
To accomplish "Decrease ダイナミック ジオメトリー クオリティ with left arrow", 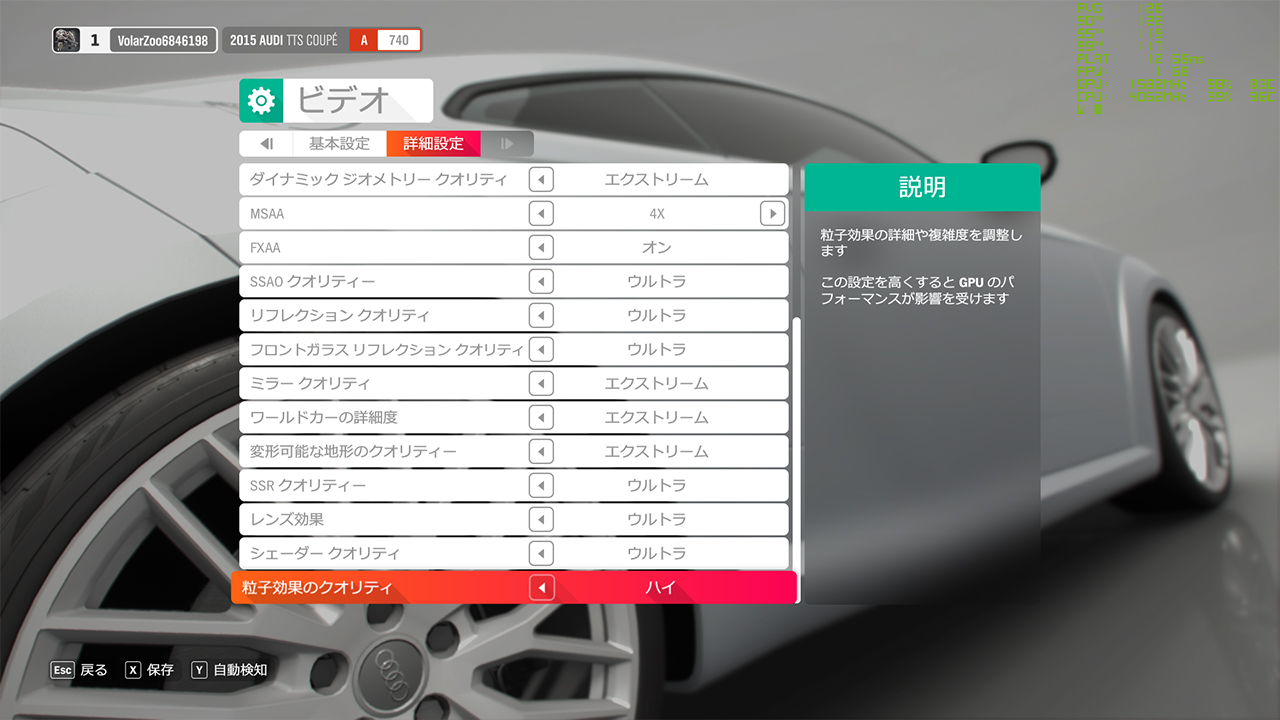I will [540, 180].
